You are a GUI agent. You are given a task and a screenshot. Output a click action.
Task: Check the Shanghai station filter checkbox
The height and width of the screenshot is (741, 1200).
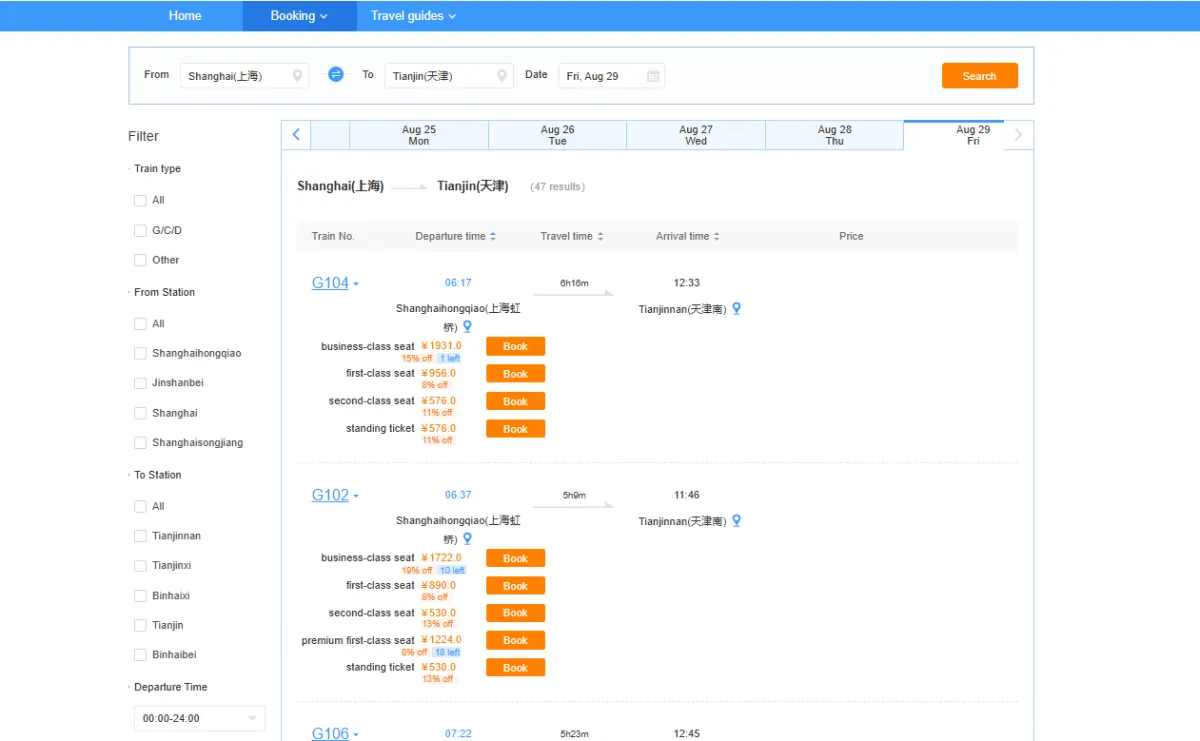click(x=140, y=413)
